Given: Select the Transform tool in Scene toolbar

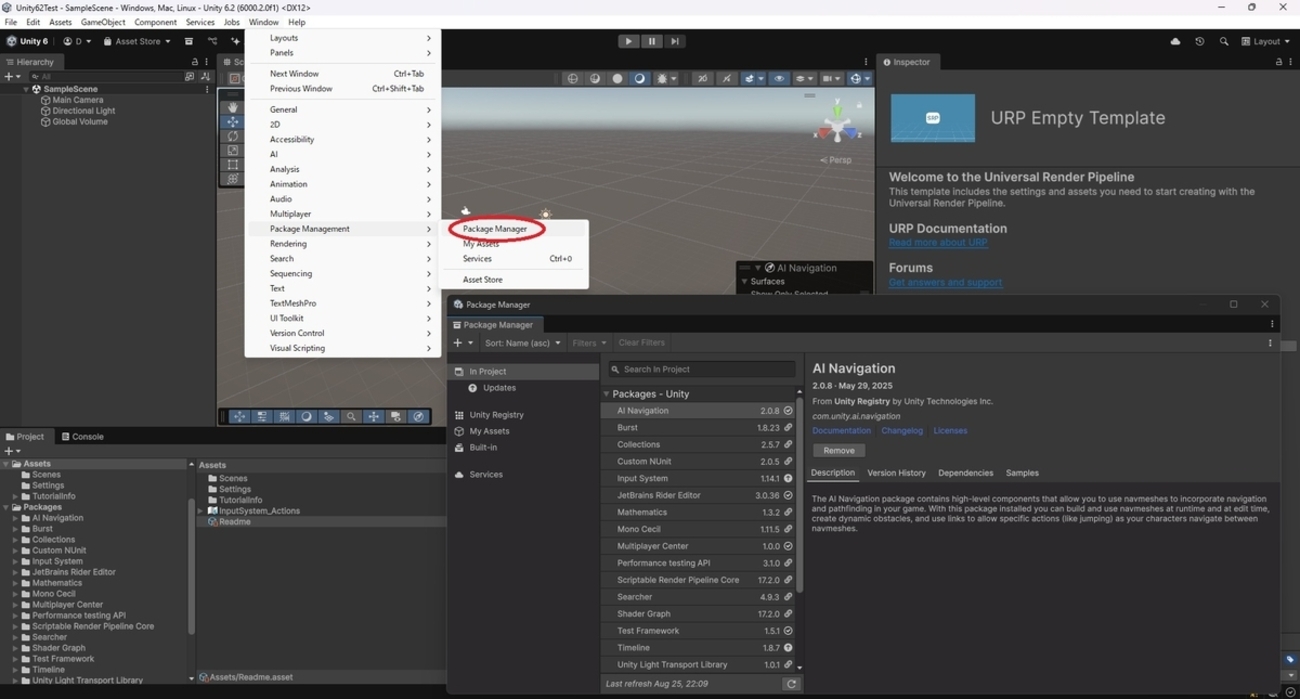Looking at the screenshot, I should [232, 179].
